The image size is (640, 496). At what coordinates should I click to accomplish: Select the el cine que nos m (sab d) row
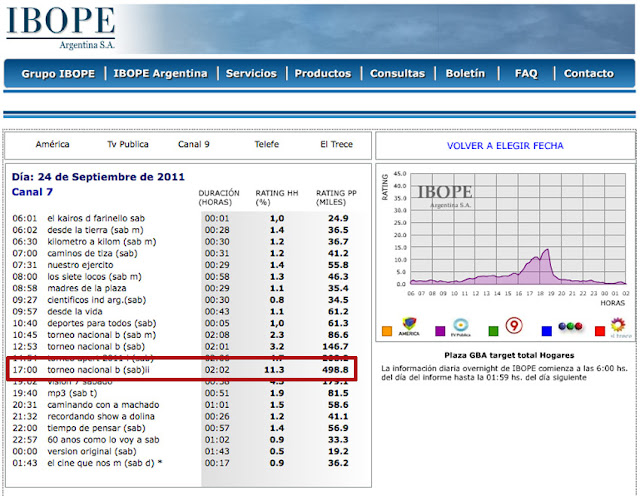180,463
